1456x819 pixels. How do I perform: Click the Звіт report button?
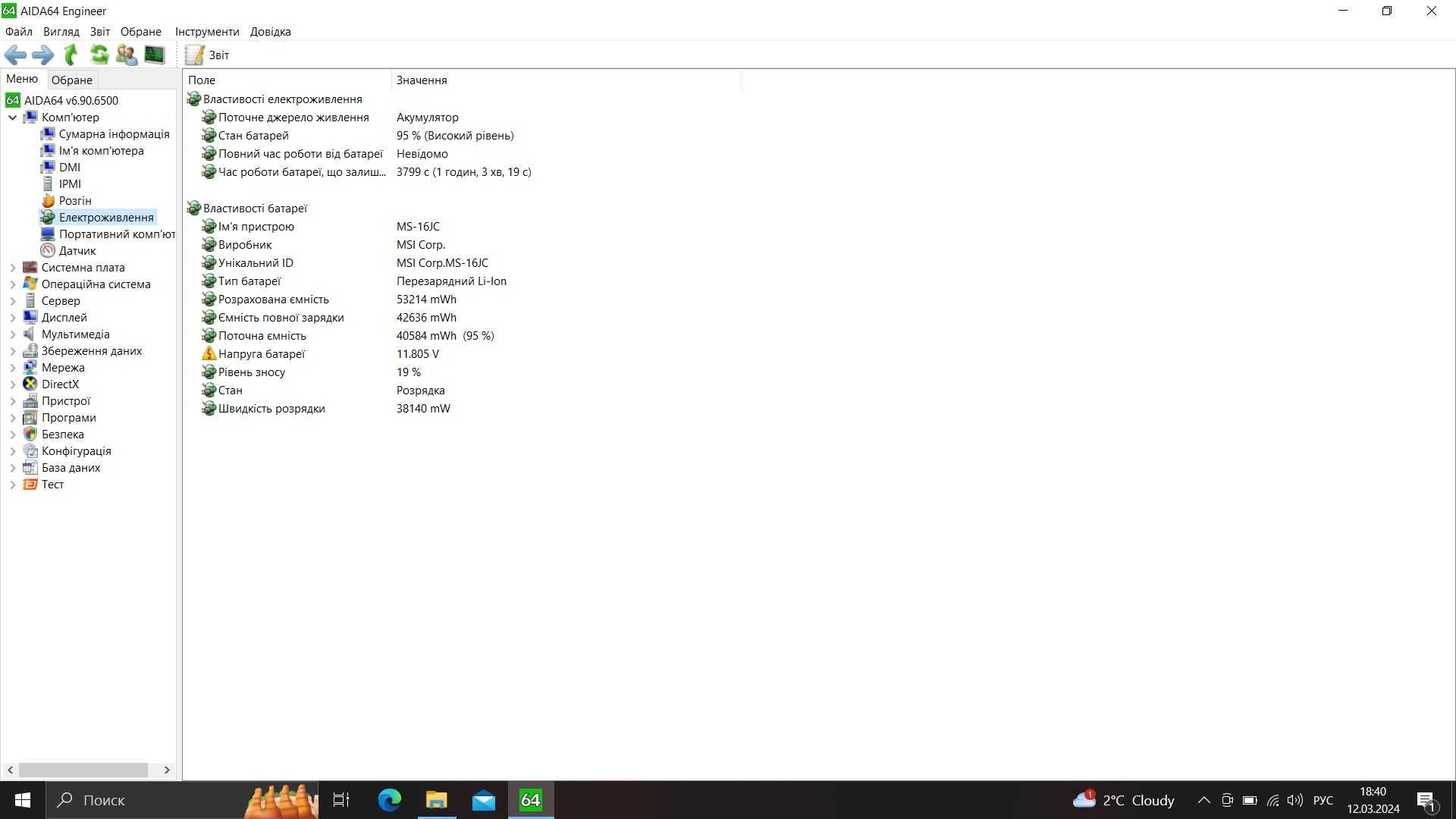coord(208,55)
